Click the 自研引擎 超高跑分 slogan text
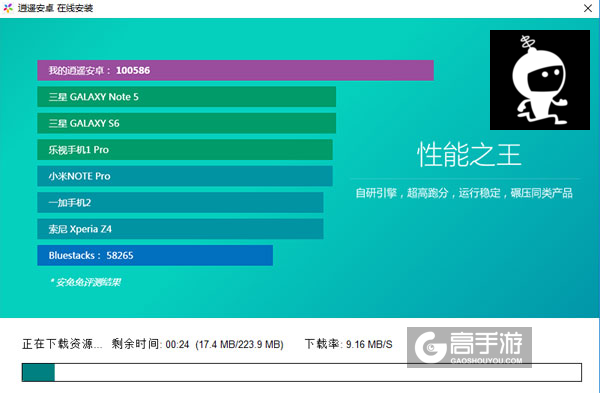Screen dimensions: 600x393 pyautogui.click(x=464, y=193)
